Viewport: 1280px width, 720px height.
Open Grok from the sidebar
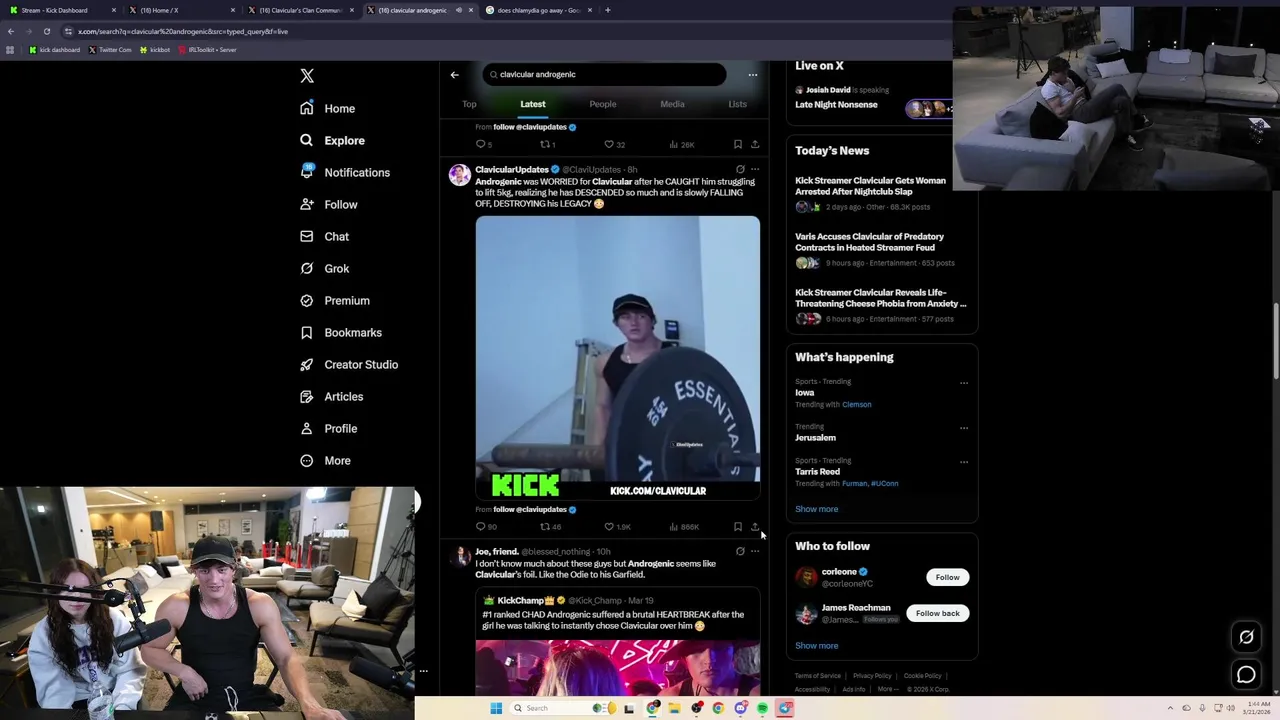[x=325, y=268]
